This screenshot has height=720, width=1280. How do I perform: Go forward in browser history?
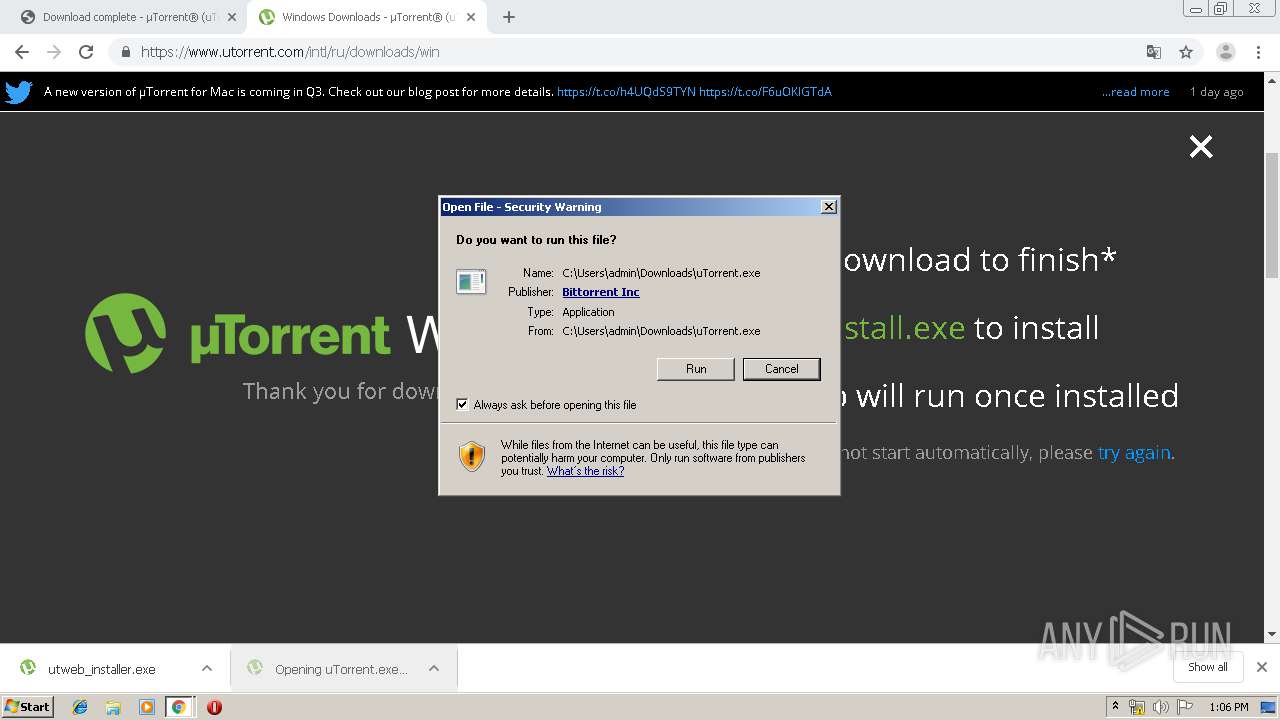[54, 52]
